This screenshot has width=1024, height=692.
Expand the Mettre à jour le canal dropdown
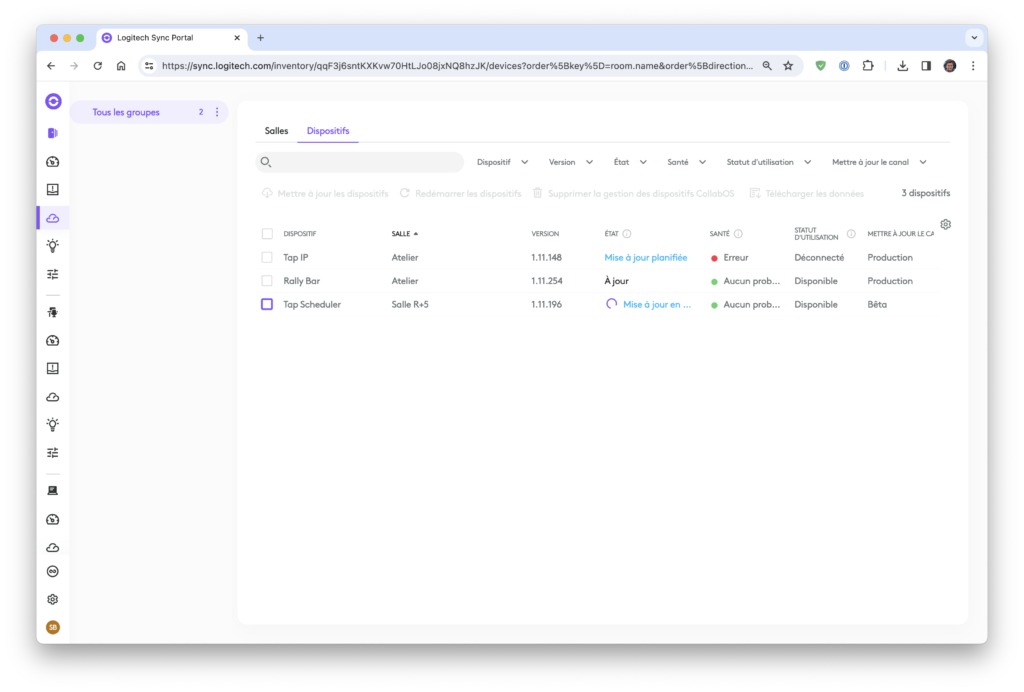pyautogui.click(x=879, y=162)
